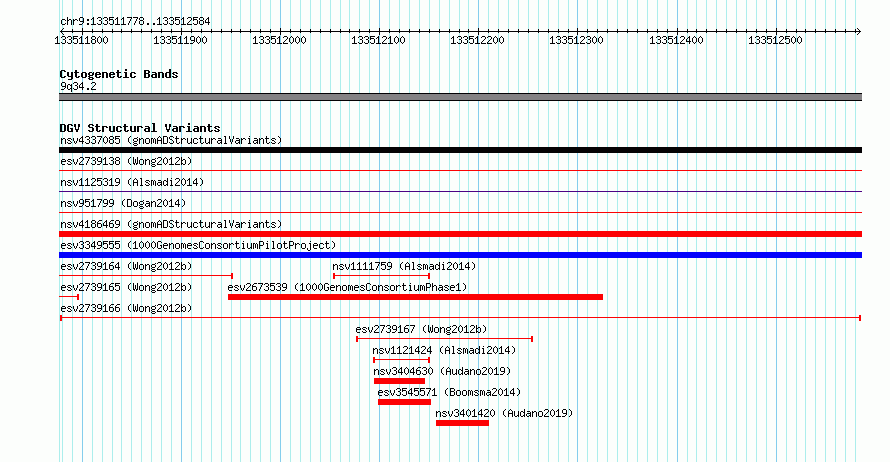Click the DGV Structural Variants track title
This screenshot has width=890, height=462.
pos(140,128)
